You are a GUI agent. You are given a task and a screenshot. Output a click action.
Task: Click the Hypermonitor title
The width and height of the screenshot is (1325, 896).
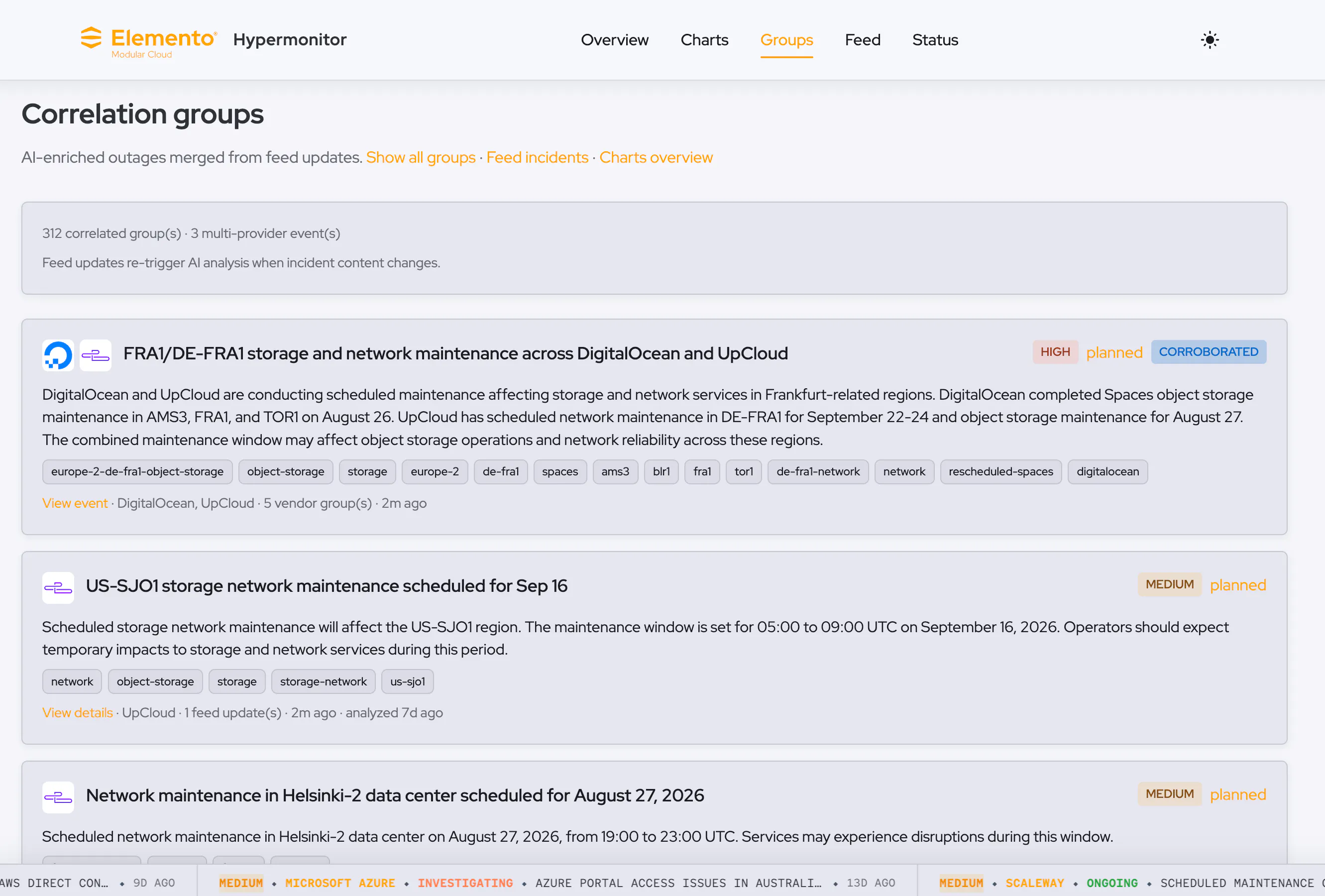pyautogui.click(x=290, y=39)
